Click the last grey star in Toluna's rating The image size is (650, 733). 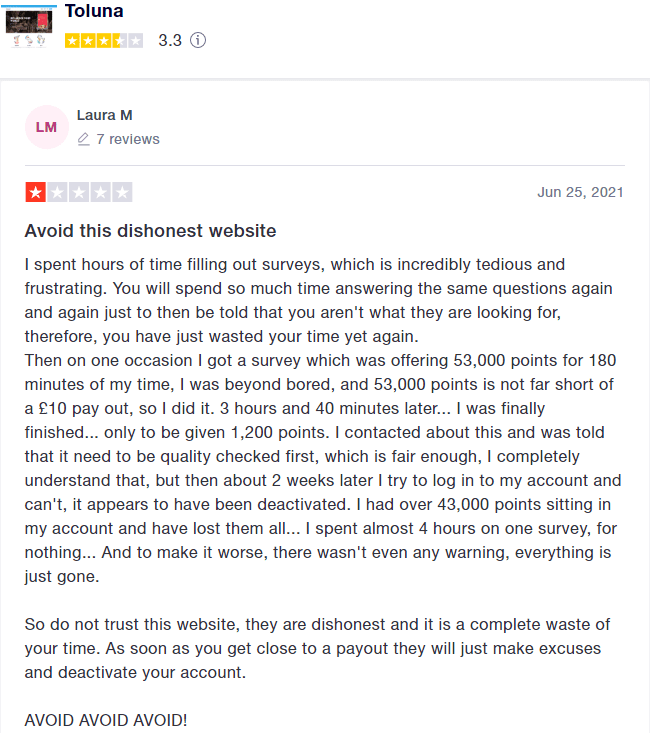tap(136, 41)
